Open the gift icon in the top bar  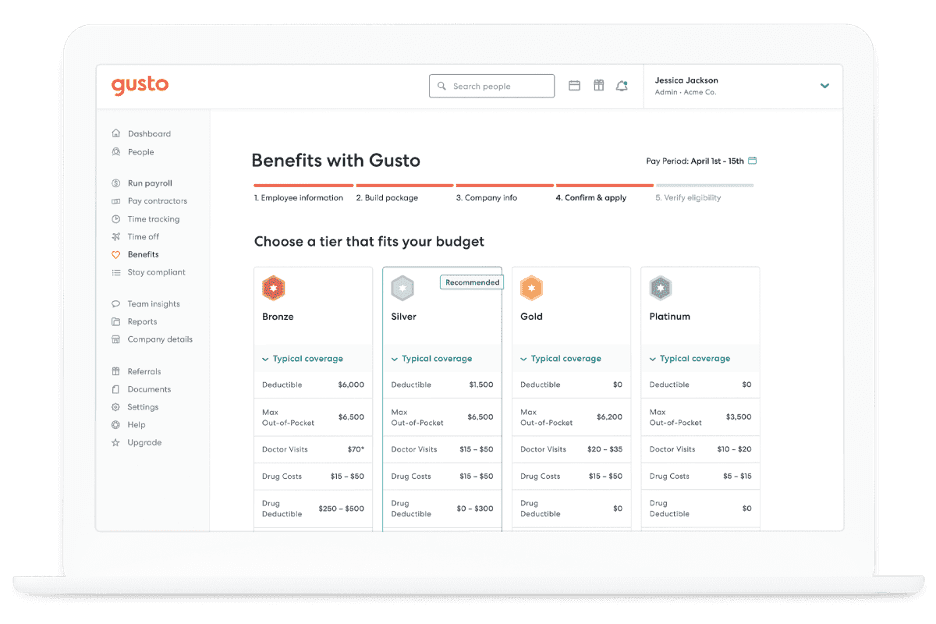point(598,86)
